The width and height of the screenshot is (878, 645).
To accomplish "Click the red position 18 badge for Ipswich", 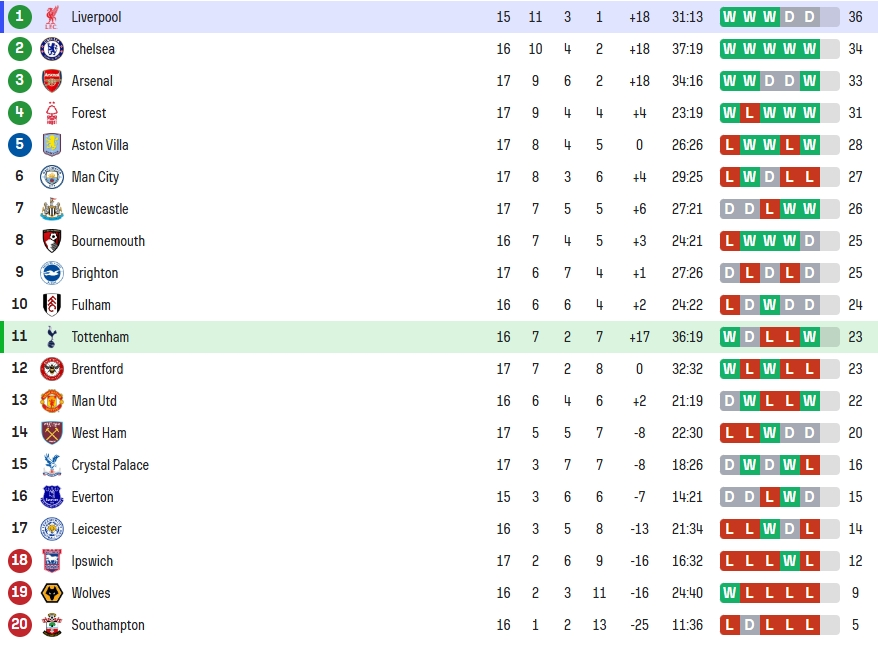I will [20, 560].
